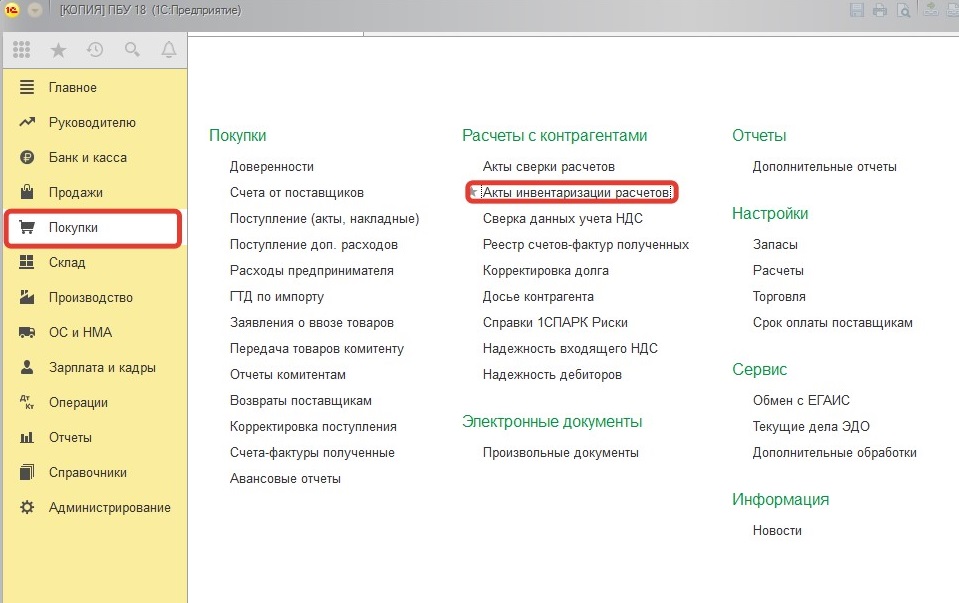Show the history clock icon panel
Image resolution: width=959 pixels, height=603 pixels.
pyautogui.click(x=95, y=49)
